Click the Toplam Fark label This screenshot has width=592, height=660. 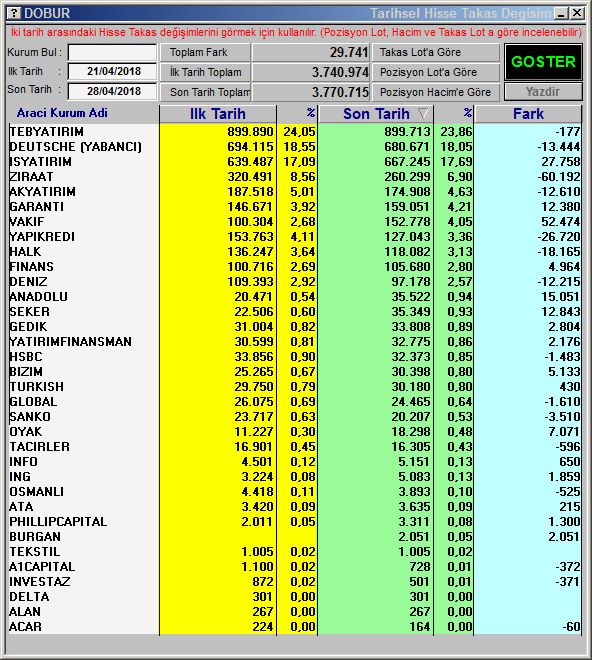[x=205, y=52]
